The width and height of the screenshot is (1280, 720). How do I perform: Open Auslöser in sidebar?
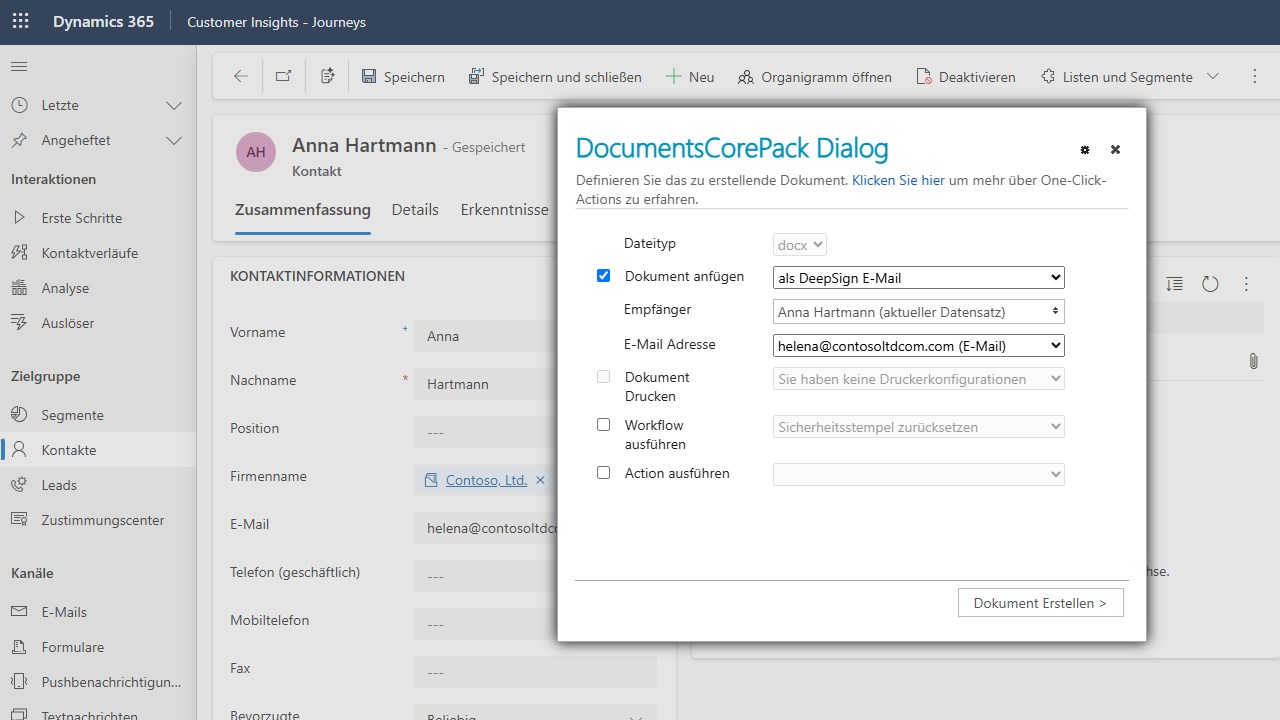[98, 323]
